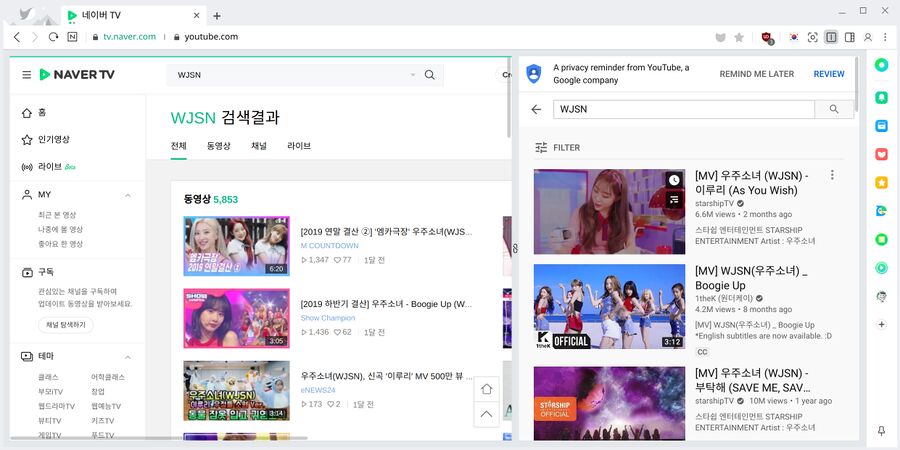The image size is (900, 450).
Task: Click REVIEW on YouTube privacy reminder
Action: [x=829, y=74]
